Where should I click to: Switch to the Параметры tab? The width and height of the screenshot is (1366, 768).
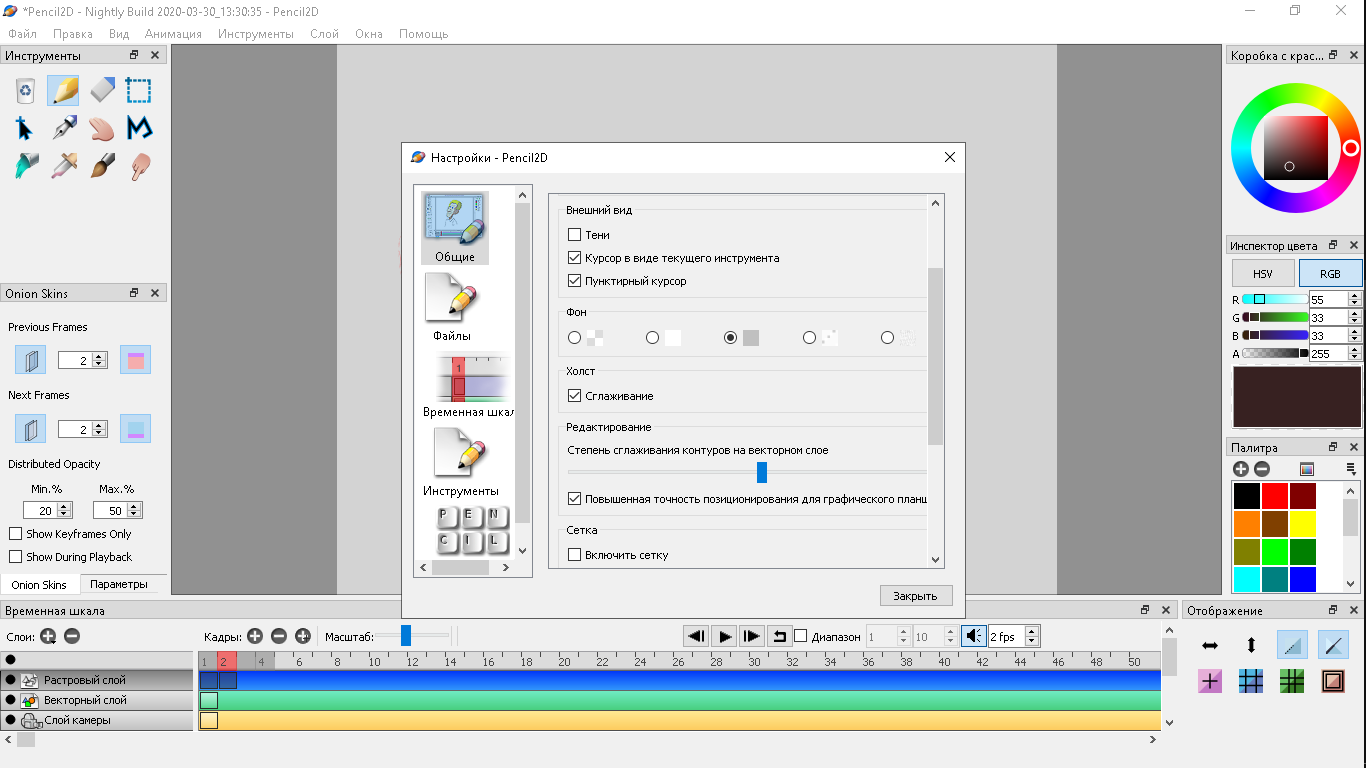click(x=118, y=584)
